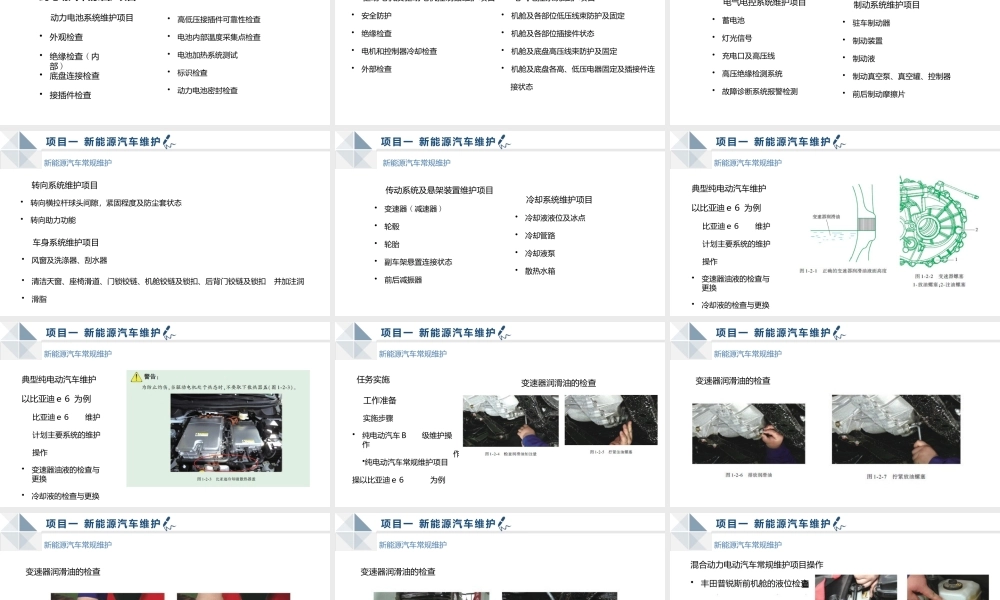Viewport: 1000px width, 600px height.
Task: Click the bullet 冷却管路
Action: click(x=540, y=235)
